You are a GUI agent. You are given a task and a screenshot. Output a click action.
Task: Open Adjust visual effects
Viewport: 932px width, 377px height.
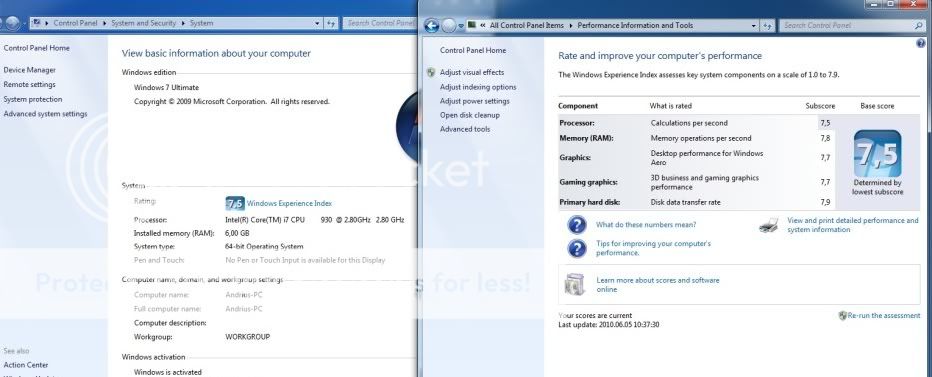point(471,73)
